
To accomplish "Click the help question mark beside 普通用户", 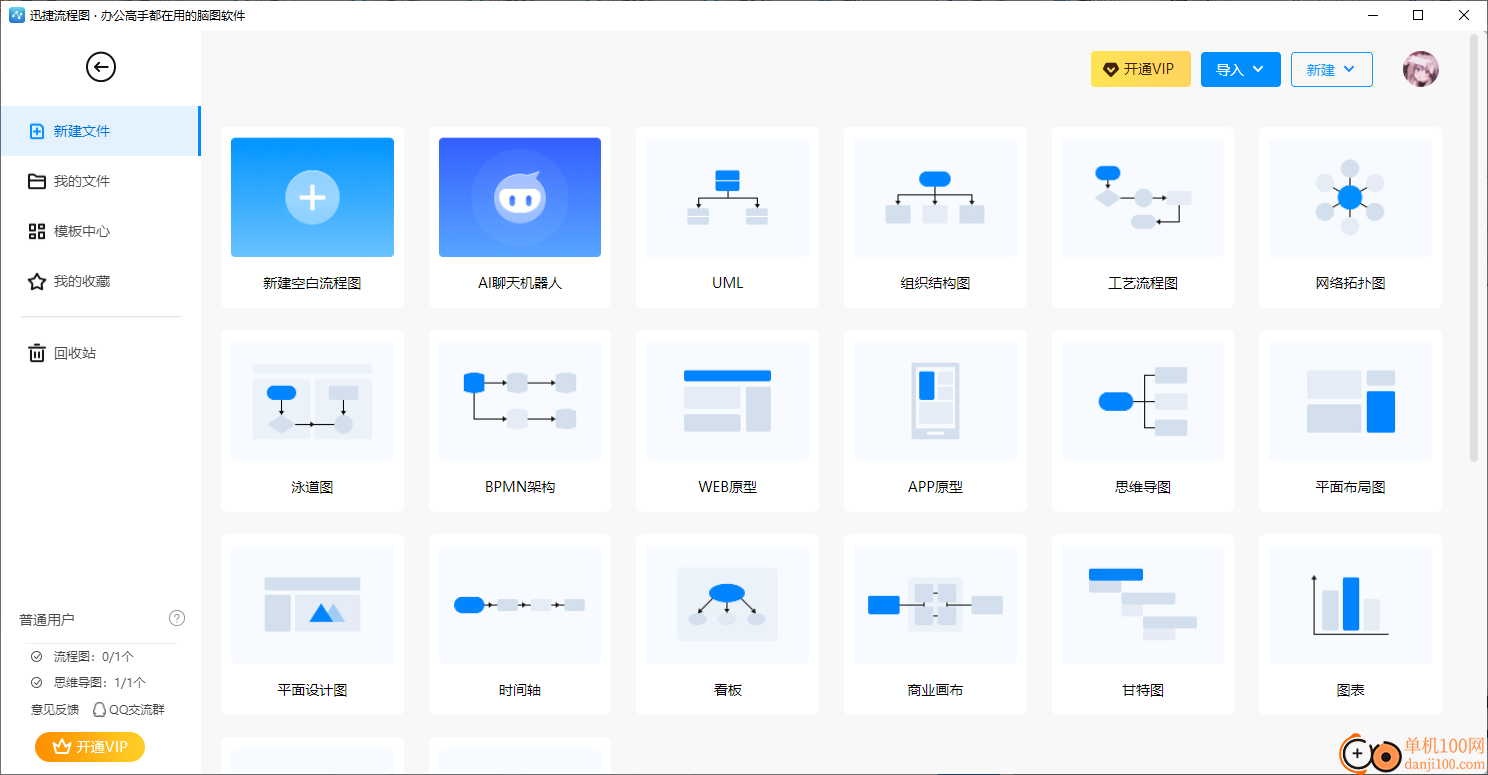I will (x=177, y=618).
